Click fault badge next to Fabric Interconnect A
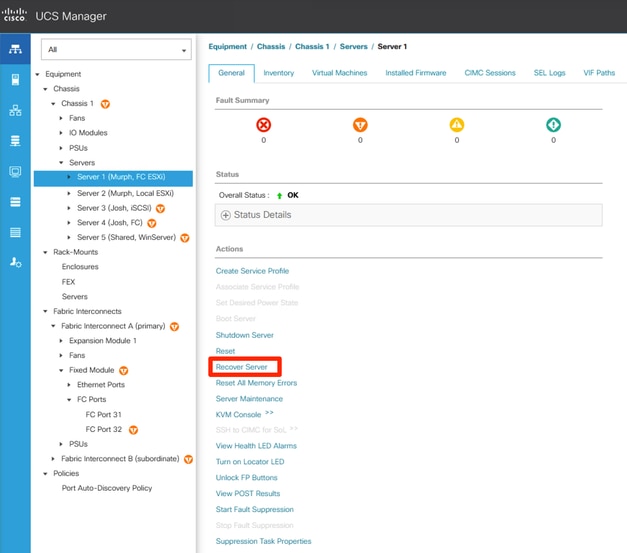Image resolution: width=627 pixels, height=553 pixels. click(x=174, y=327)
